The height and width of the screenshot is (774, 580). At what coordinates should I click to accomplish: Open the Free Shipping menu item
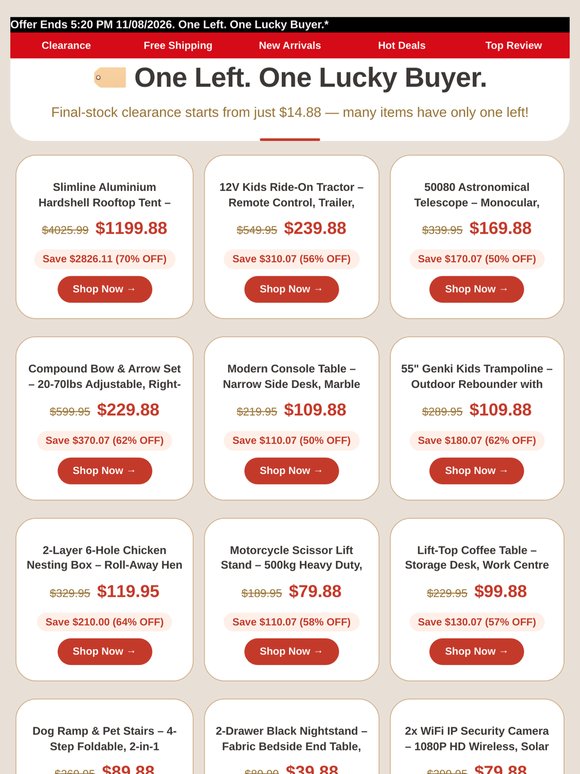point(178,45)
